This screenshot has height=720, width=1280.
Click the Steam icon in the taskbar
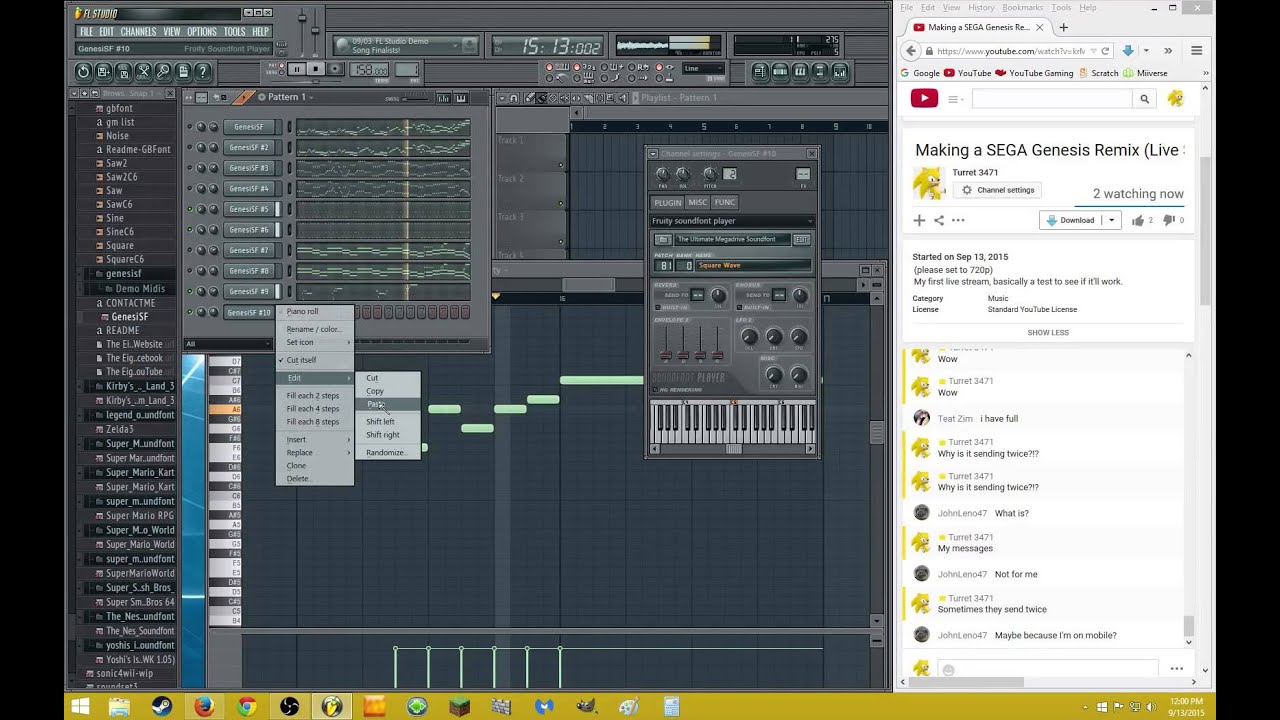161,707
